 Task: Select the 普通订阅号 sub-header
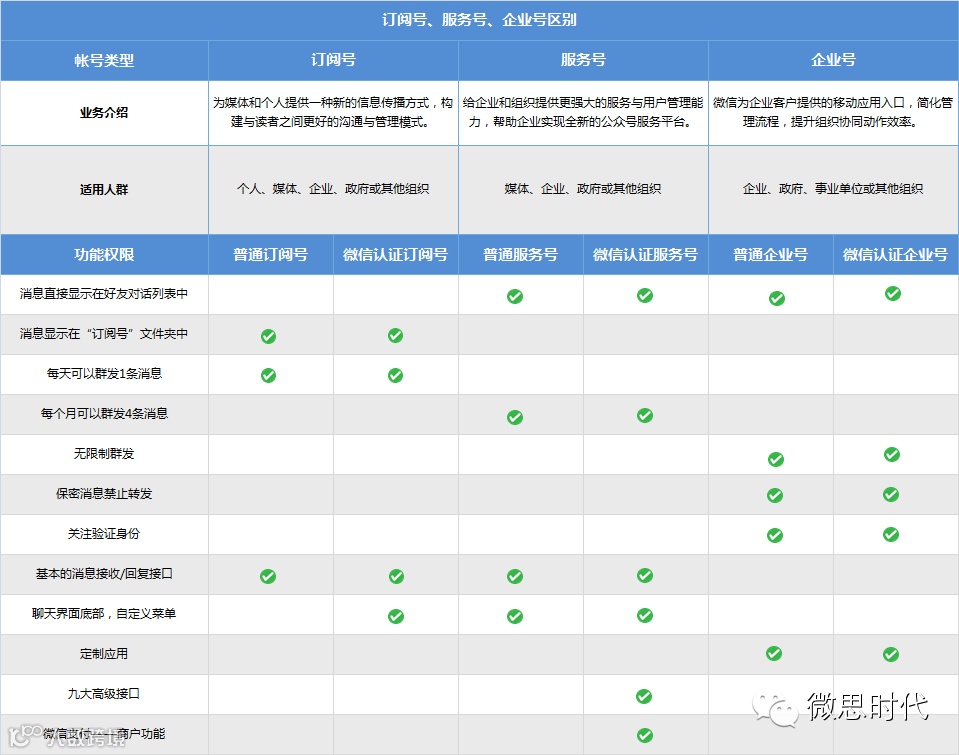click(x=270, y=255)
